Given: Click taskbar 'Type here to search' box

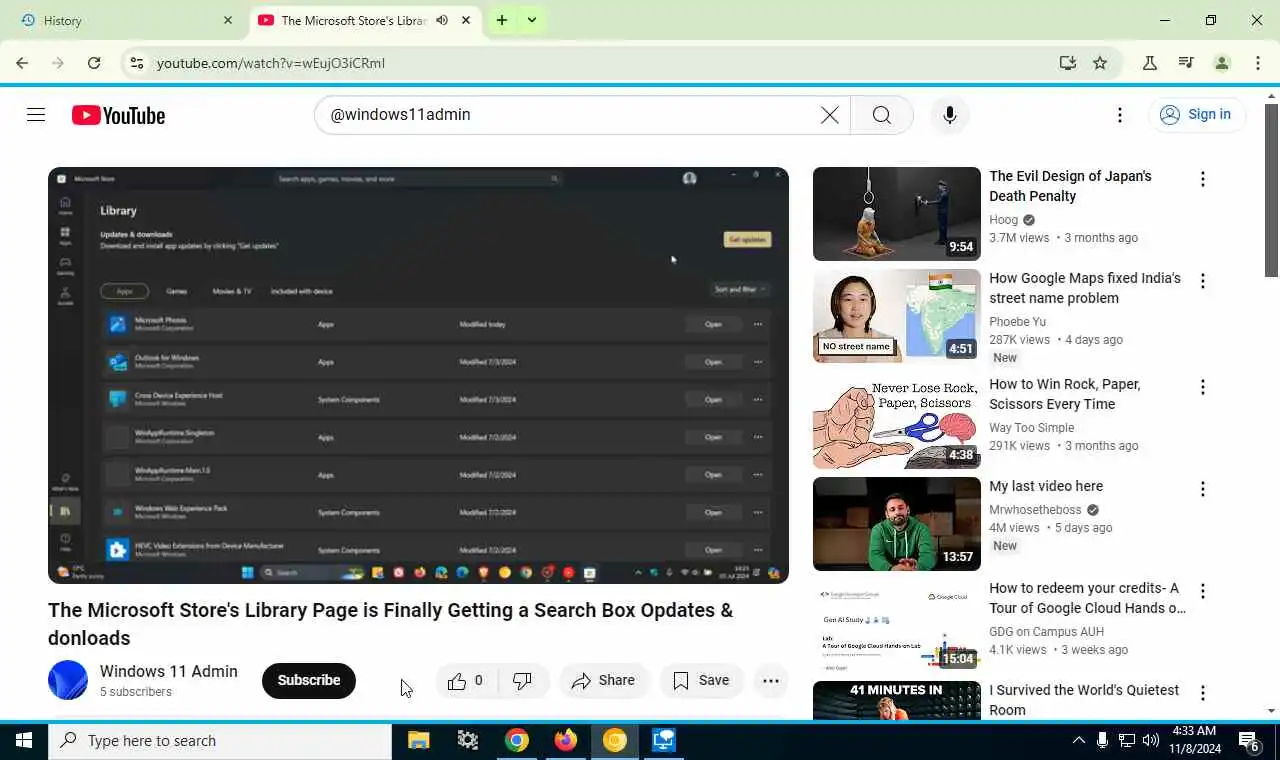Looking at the screenshot, I should (x=220, y=741).
